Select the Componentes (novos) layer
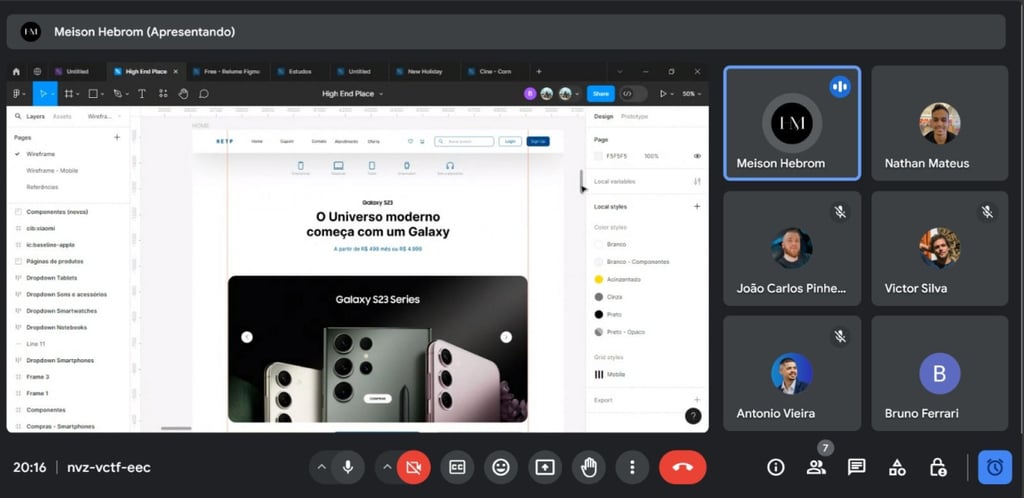Screen dimensions: 1024x498 pyautogui.click(x=57, y=211)
